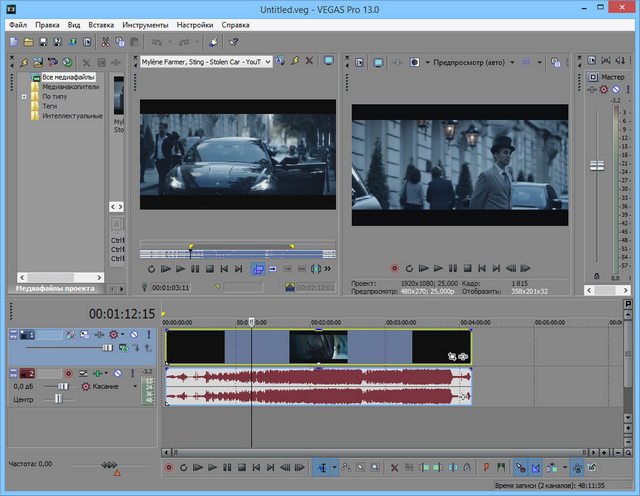Open Event Pan/Crop on the video clip

452,356
